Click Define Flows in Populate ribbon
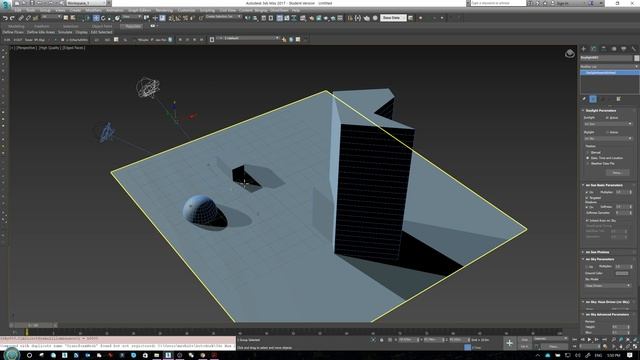Screen dimensions: 640x360 pos(13,32)
